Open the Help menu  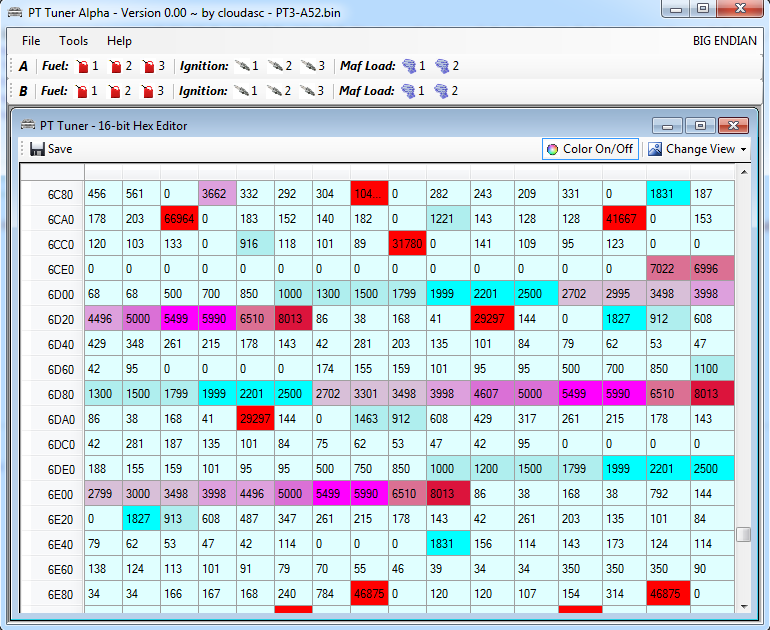pyautogui.click(x=119, y=41)
